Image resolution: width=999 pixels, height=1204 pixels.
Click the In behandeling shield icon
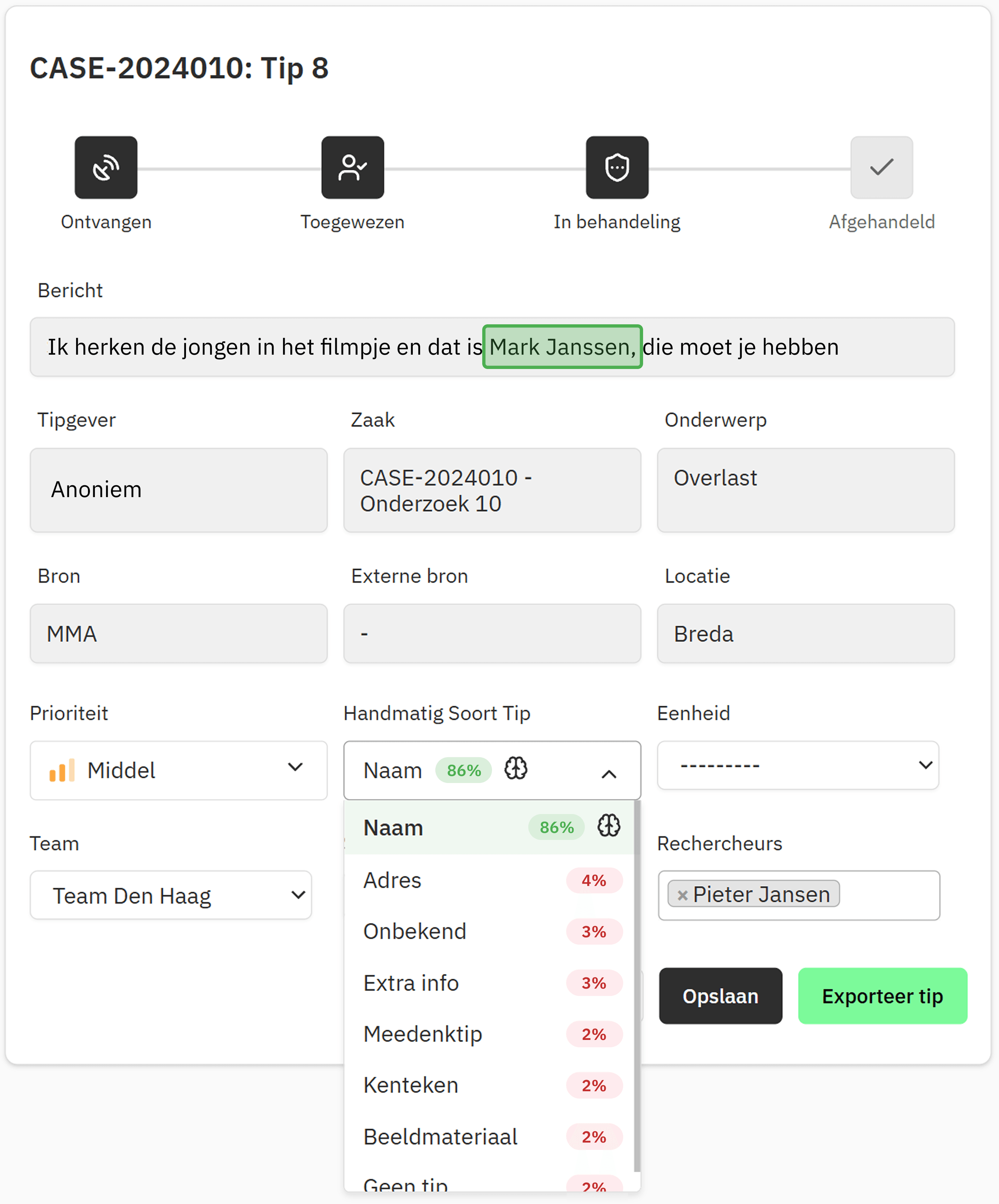click(x=617, y=168)
